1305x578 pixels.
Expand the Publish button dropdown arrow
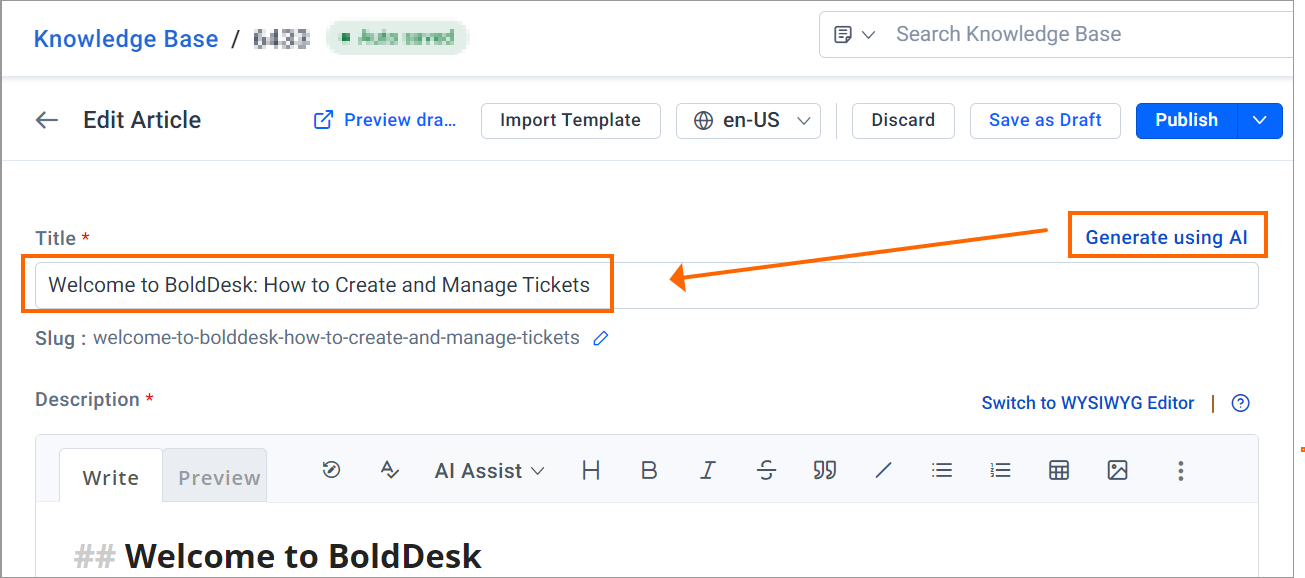[x=1260, y=120]
